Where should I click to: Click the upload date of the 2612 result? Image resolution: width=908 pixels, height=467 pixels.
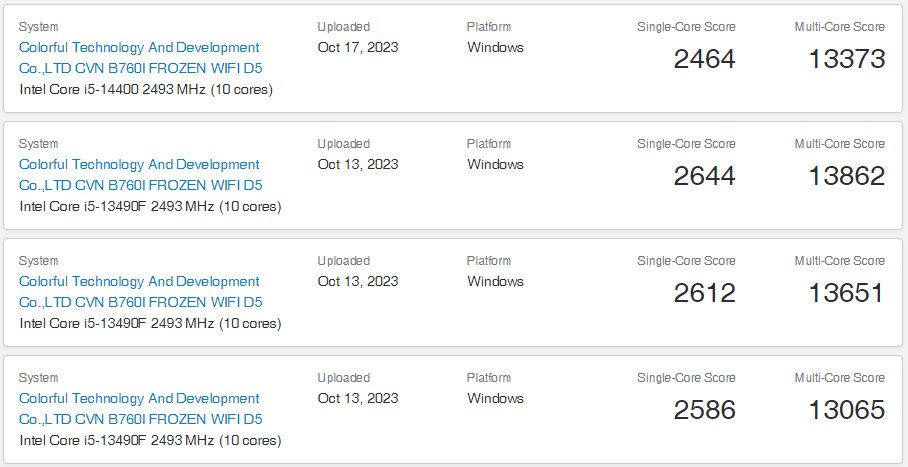[x=358, y=281]
